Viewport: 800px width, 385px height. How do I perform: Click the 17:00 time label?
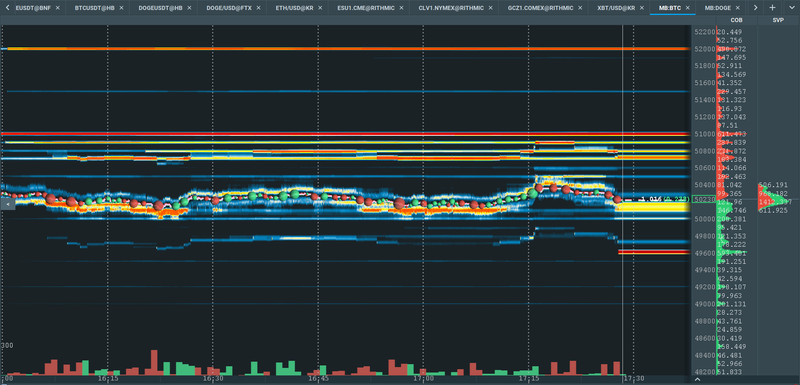tap(423, 379)
